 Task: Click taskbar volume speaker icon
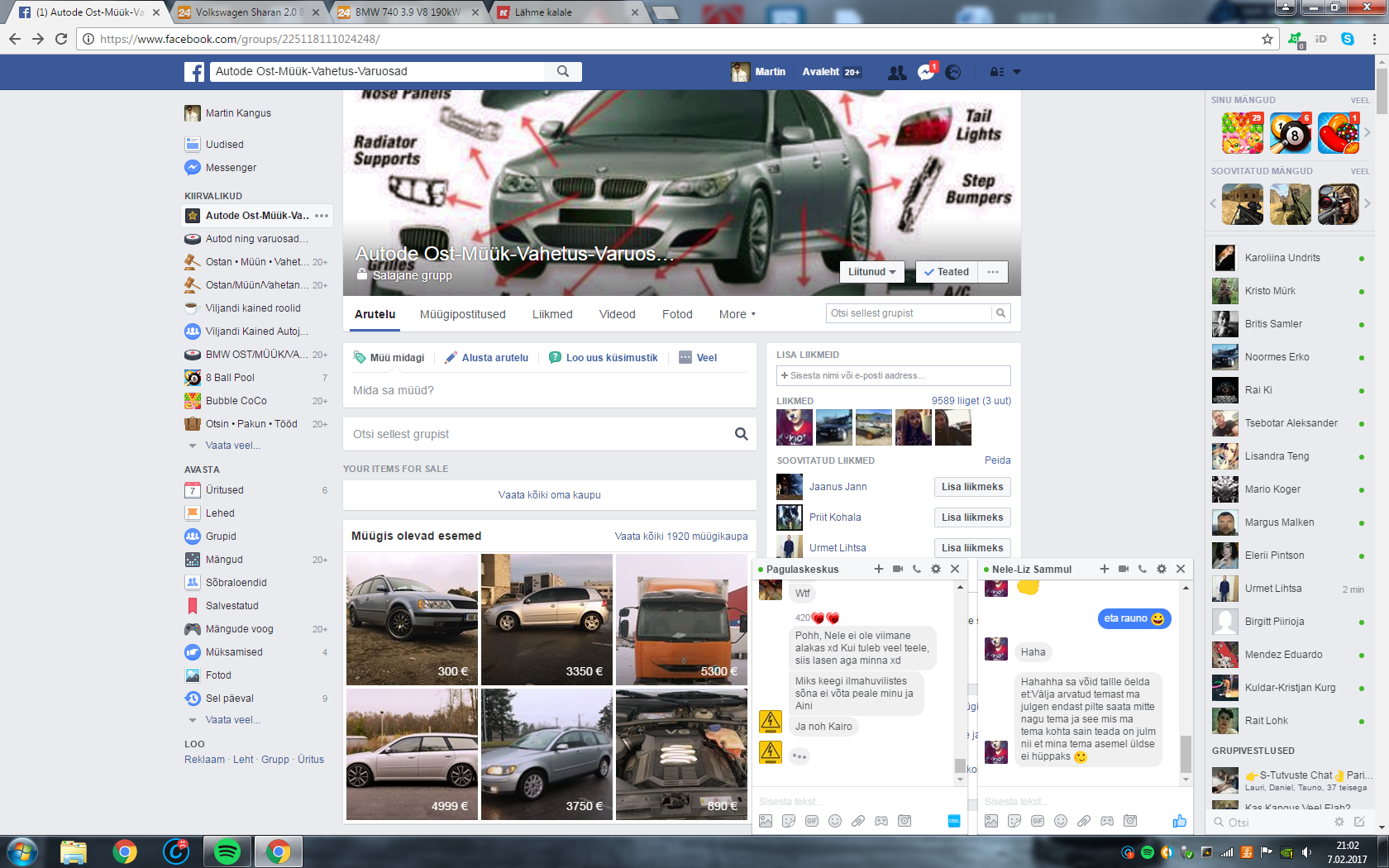pyautogui.click(x=1306, y=852)
